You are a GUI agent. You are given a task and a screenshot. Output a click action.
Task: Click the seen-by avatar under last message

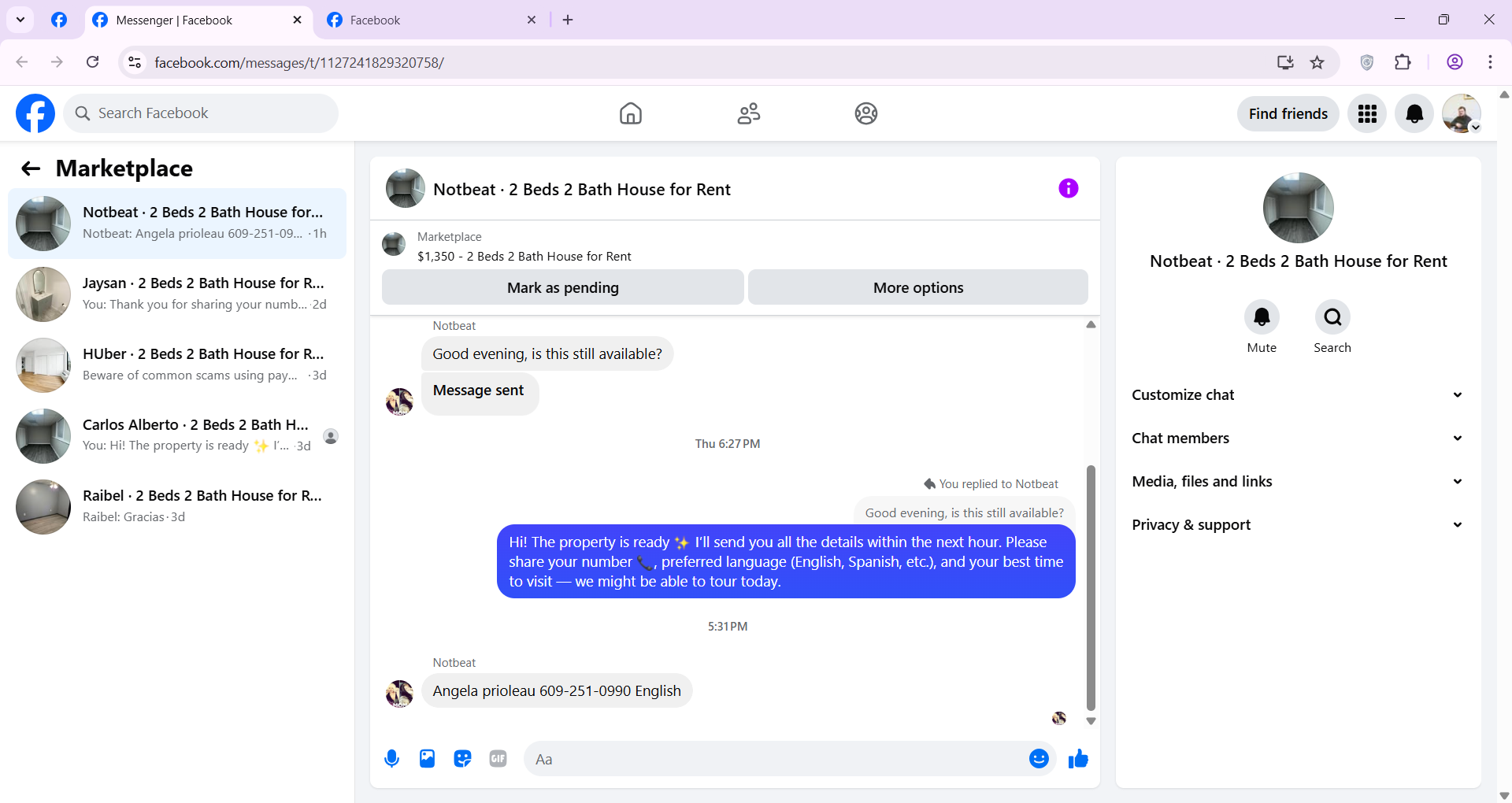tap(1059, 718)
